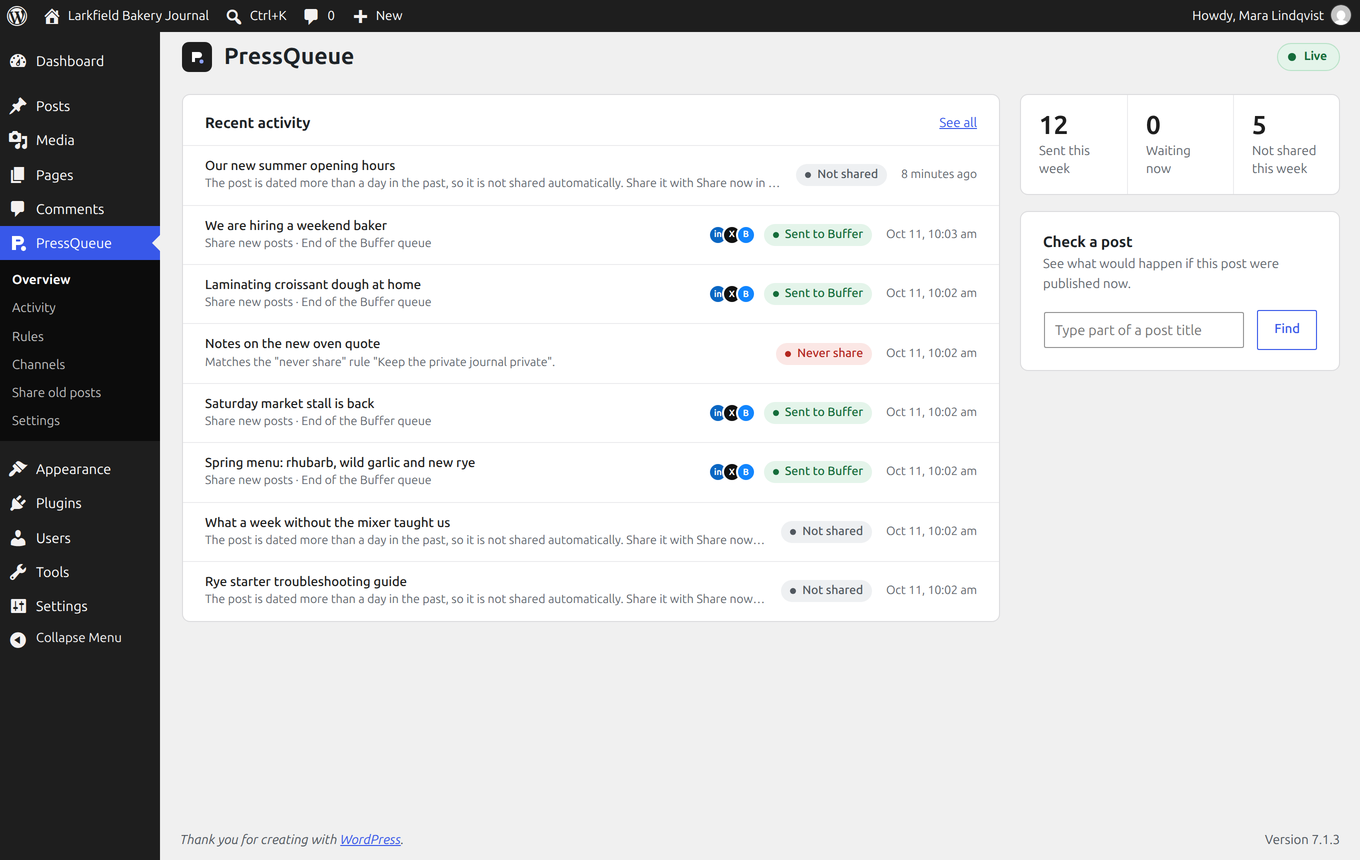Click "Howdy, Mara Lindqvist" account text
The image size is (1360, 860).
(x=1258, y=16)
